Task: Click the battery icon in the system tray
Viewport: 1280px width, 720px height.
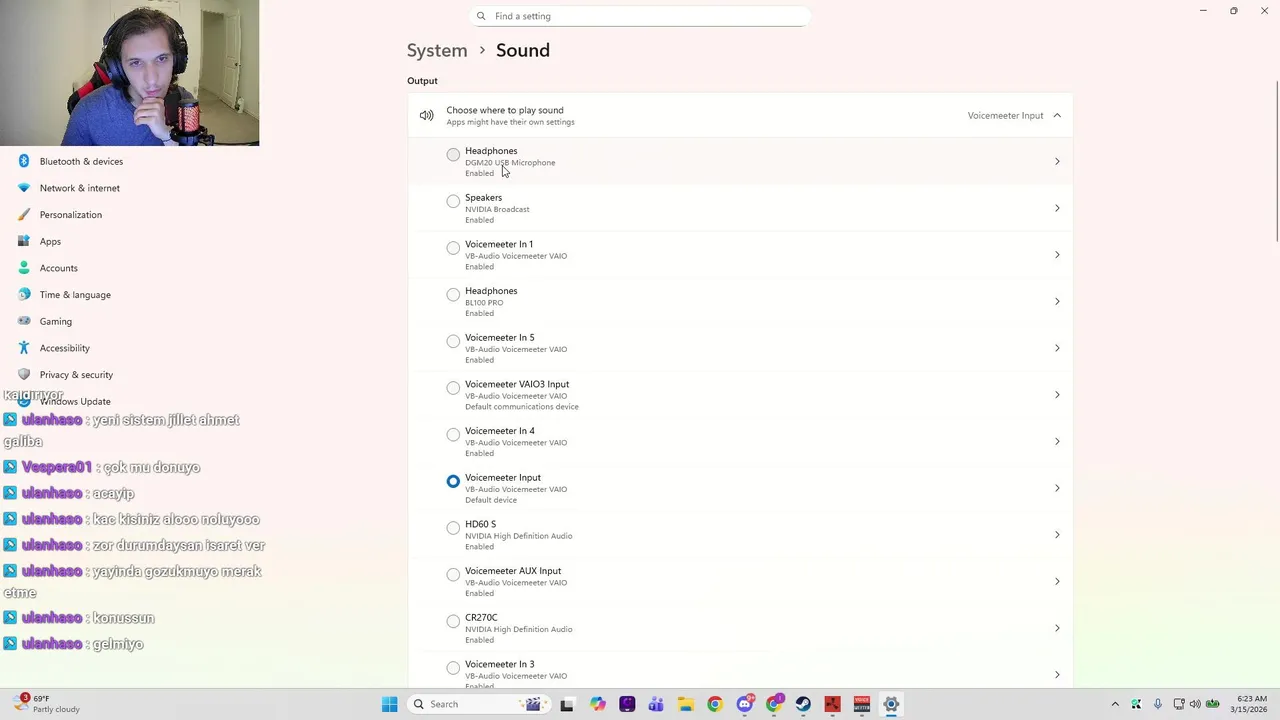Action: pyautogui.click(x=1212, y=704)
